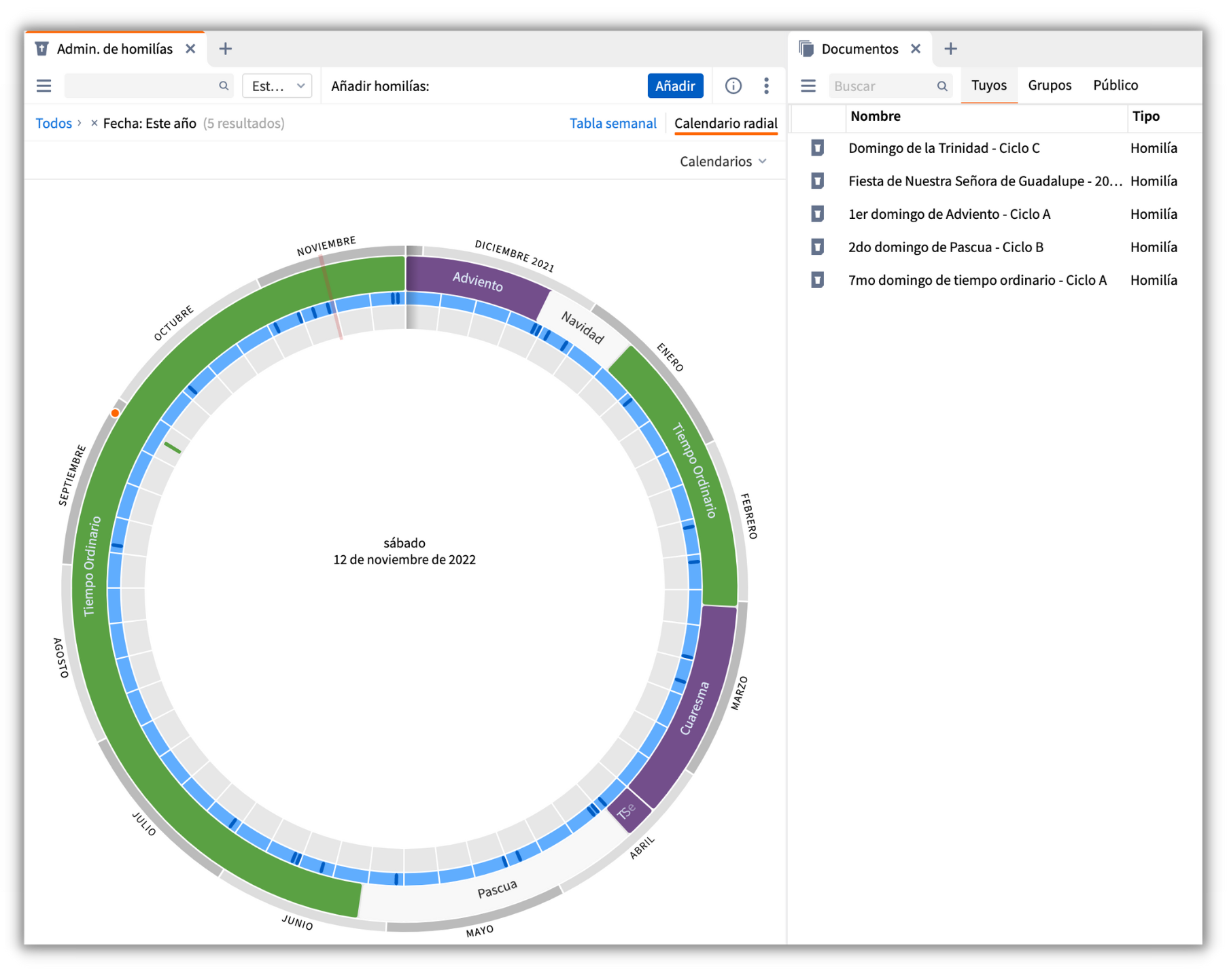Open the three-dot more options menu
Image resolution: width=1227 pixels, height=980 pixels.
click(x=766, y=86)
